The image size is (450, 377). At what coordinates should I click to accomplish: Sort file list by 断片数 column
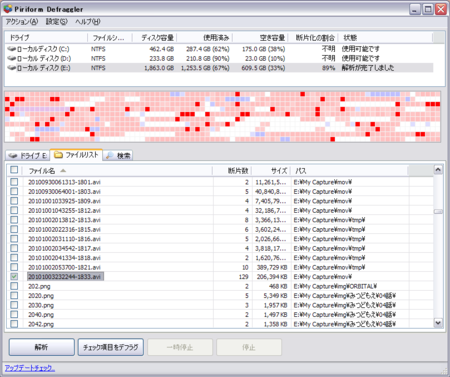(x=232, y=171)
